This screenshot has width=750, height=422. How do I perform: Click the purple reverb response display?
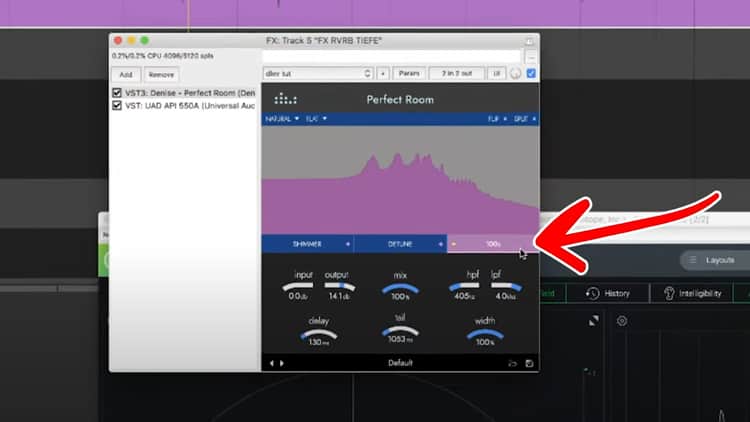click(400, 180)
